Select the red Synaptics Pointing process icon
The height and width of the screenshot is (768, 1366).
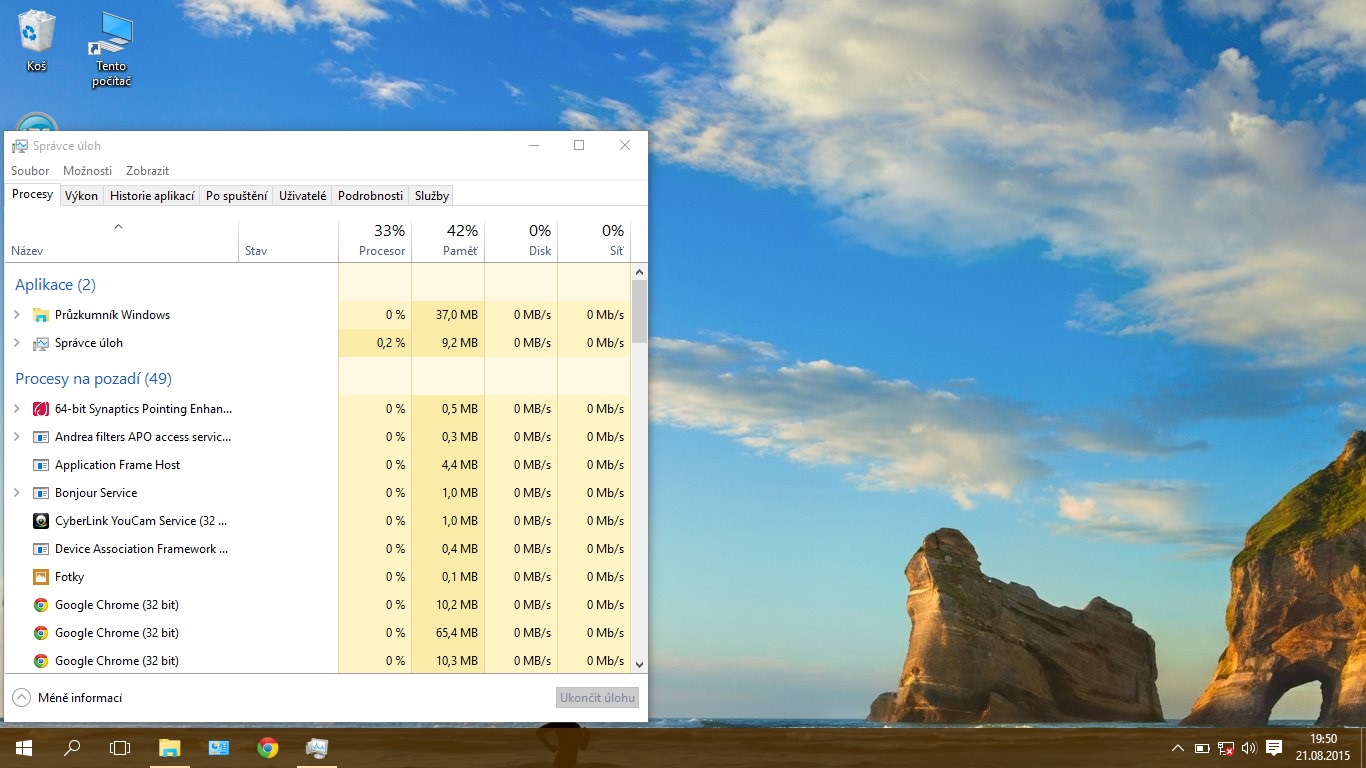41,409
